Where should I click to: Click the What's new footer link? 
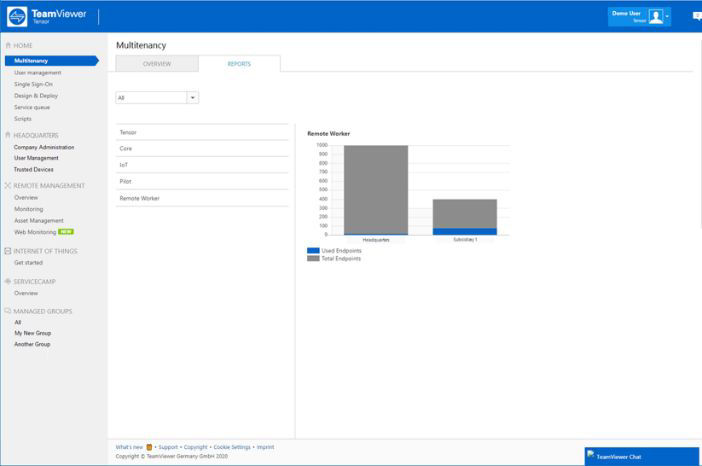[129, 447]
